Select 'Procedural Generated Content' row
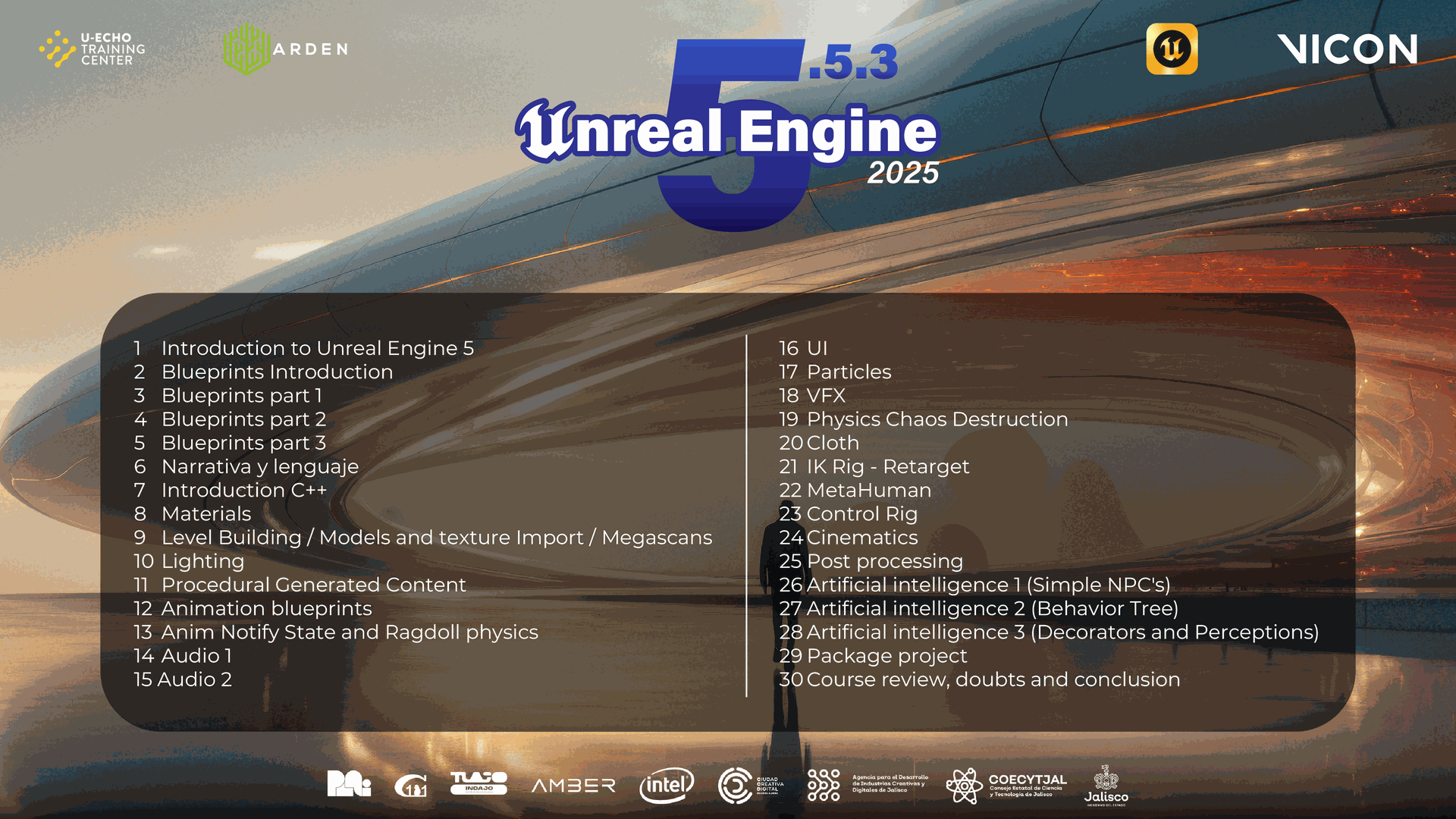The image size is (1456, 819). click(x=300, y=585)
